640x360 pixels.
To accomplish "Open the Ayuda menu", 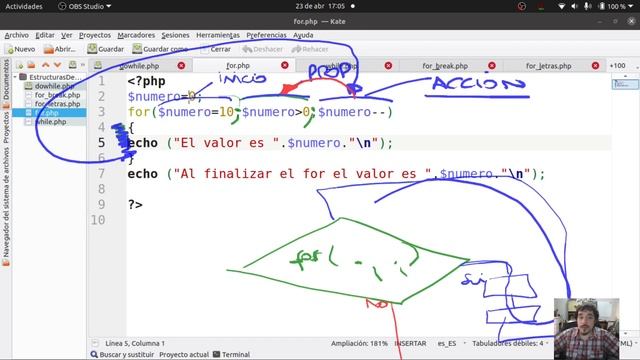I will click(303, 35).
